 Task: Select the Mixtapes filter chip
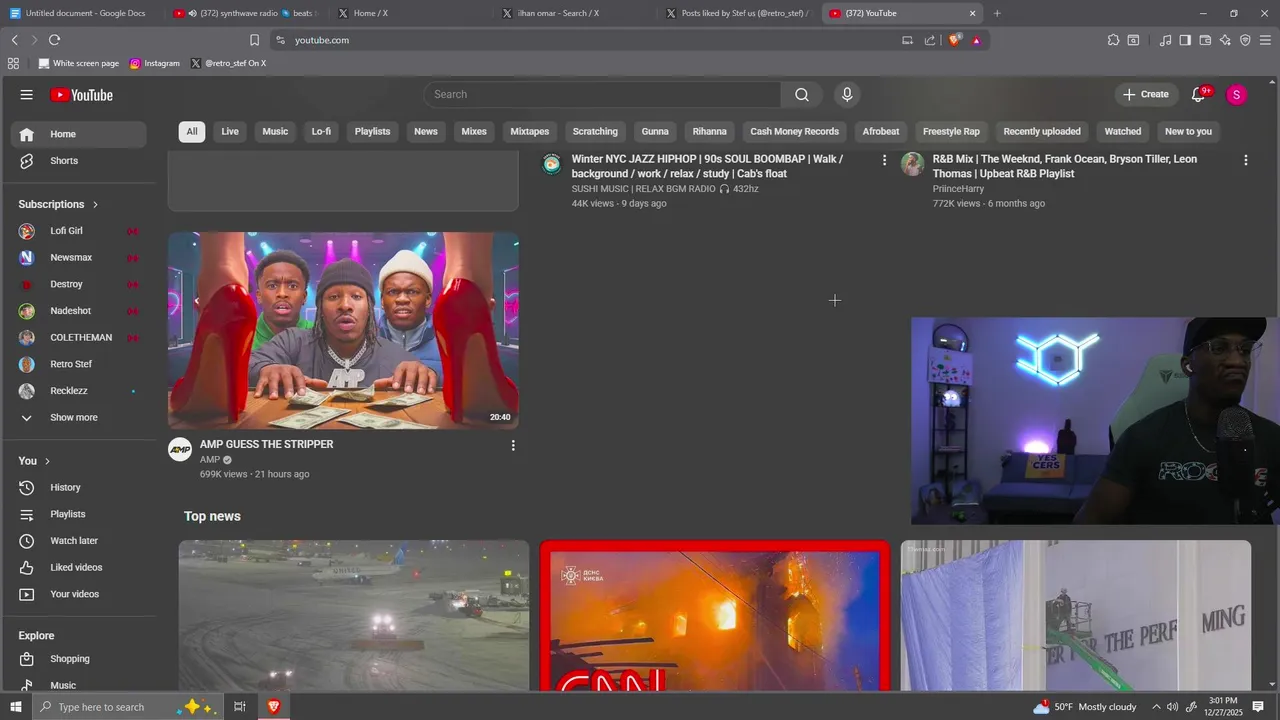pyautogui.click(x=530, y=132)
